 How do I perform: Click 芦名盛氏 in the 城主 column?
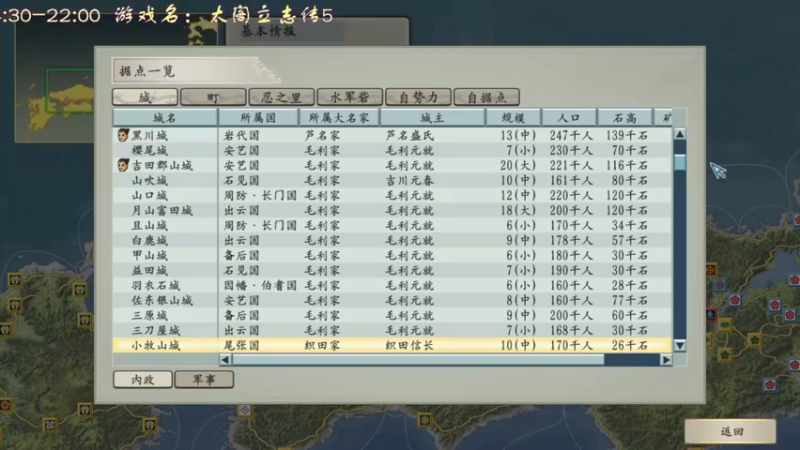pyautogui.click(x=410, y=135)
